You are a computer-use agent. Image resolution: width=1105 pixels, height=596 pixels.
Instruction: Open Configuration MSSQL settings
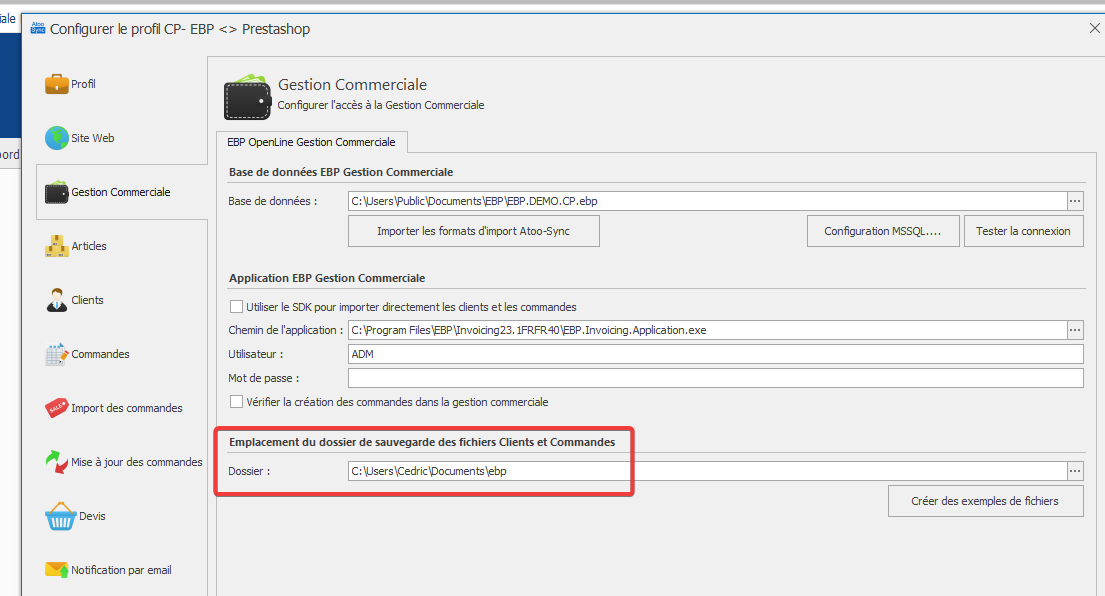[883, 231]
